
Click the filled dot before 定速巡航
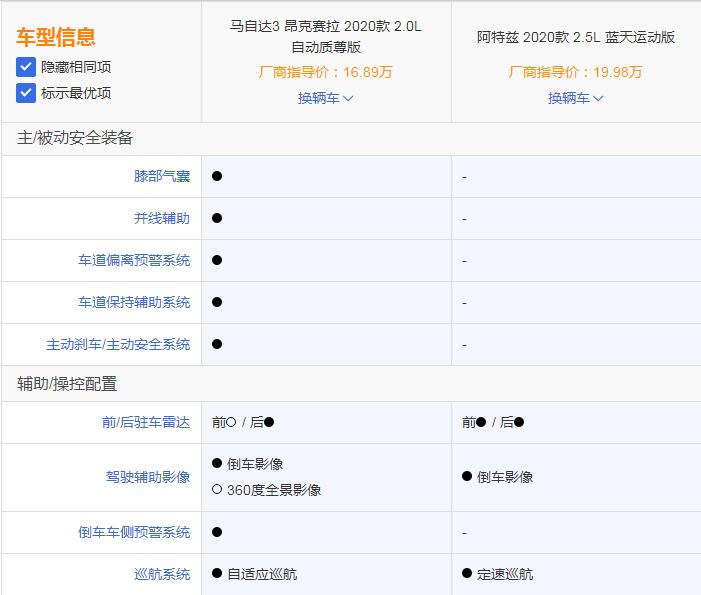467,573
